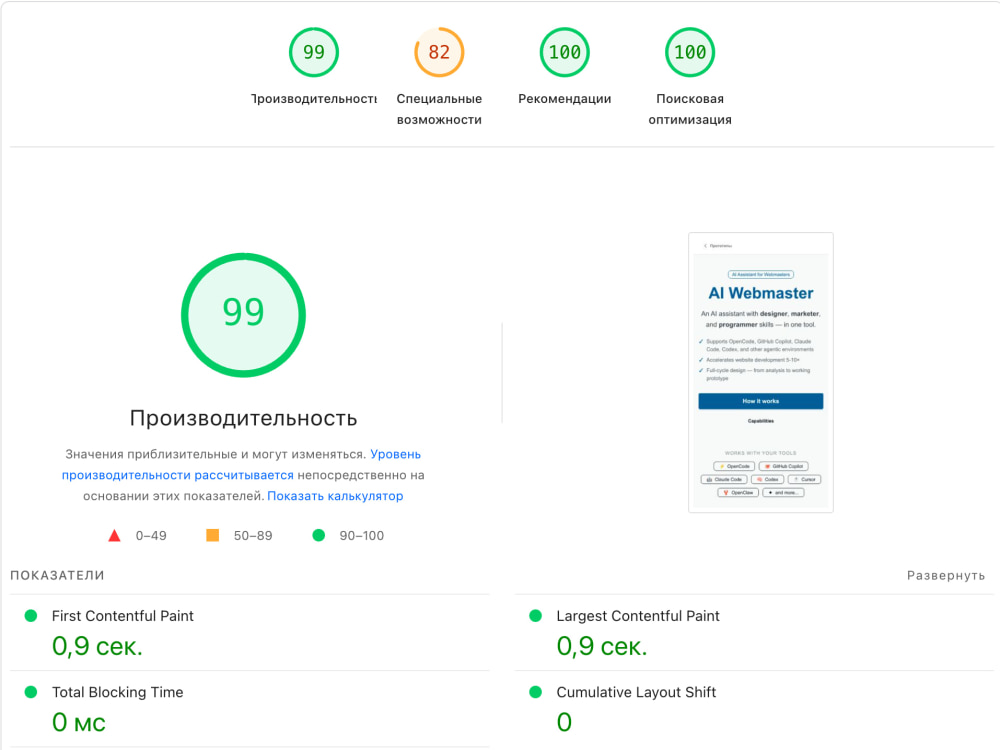
Task: Click the green circle 90–100 legend icon
Action: tap(318, 535)
